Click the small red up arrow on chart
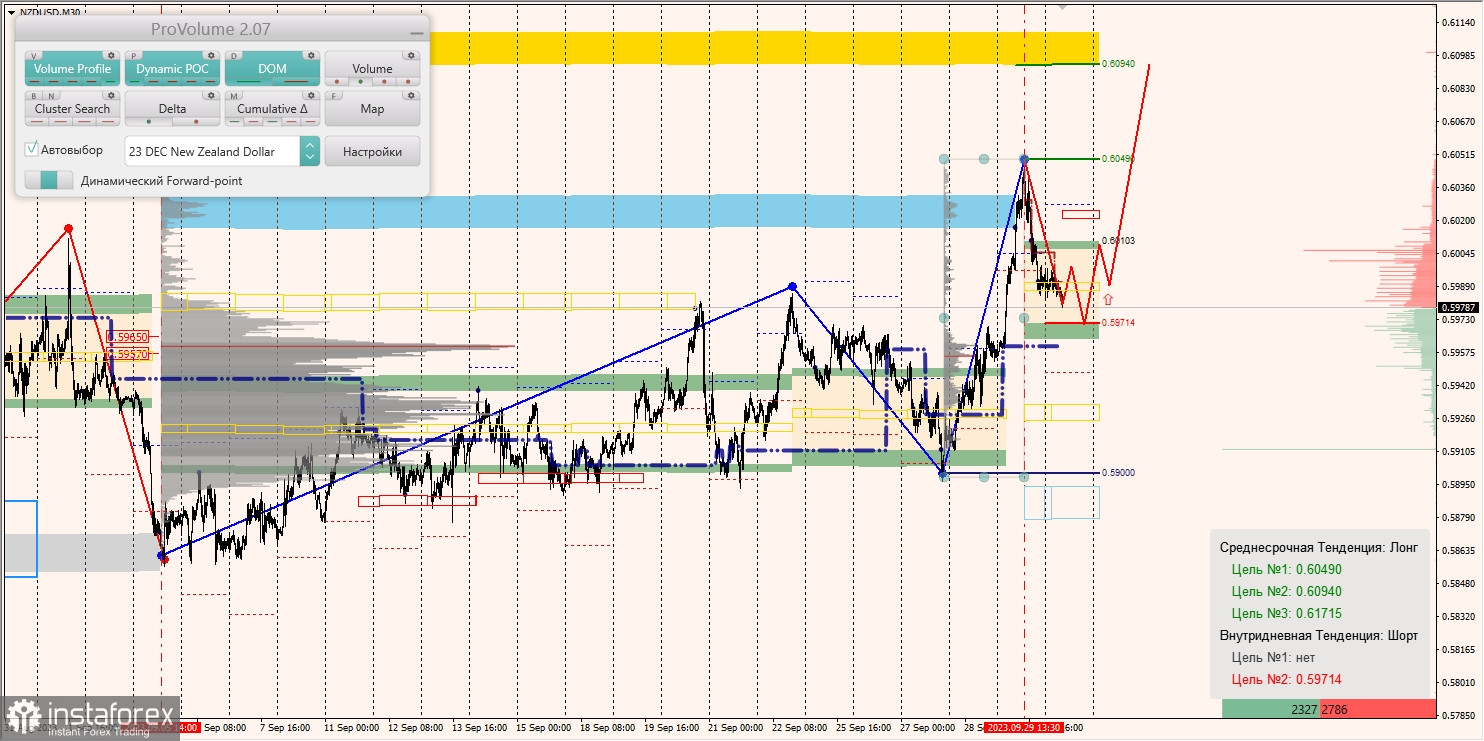The height and width of the screenshot is (741, 1484). 1108,298
